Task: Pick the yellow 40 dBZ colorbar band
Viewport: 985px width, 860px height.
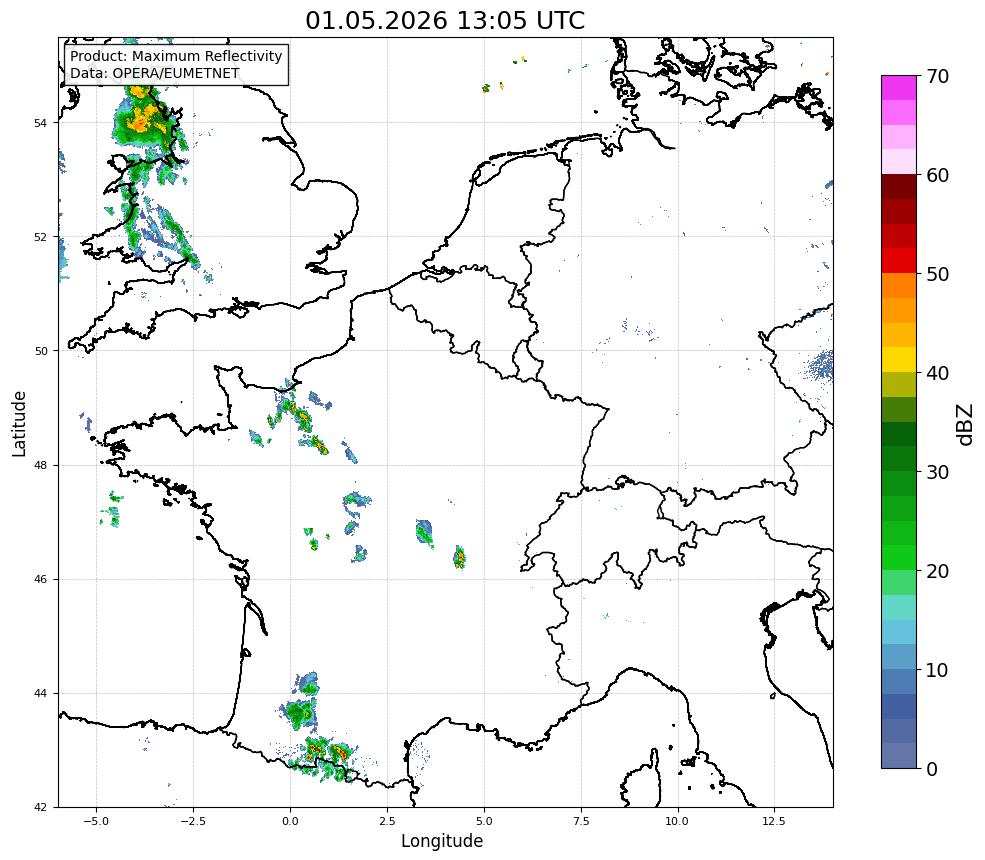Action: click(x=898, y=360)
